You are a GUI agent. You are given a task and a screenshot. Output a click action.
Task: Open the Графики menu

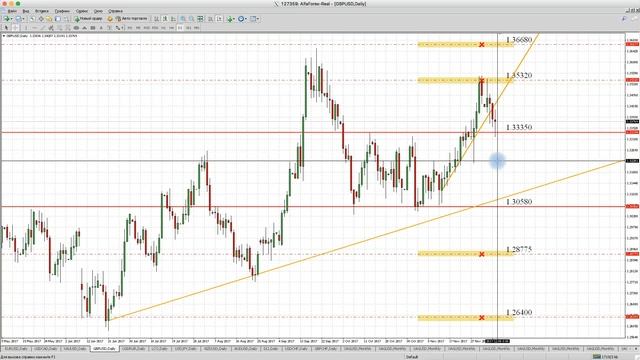pyautogui.click(x=62, y=11)
